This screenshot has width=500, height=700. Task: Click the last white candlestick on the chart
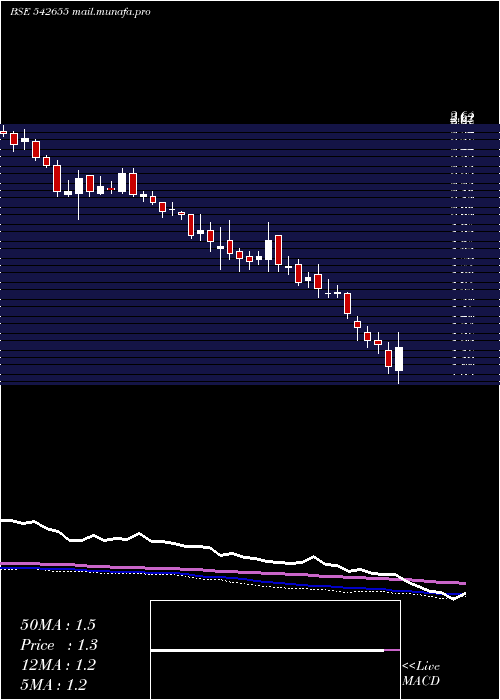tap(399, 358)
